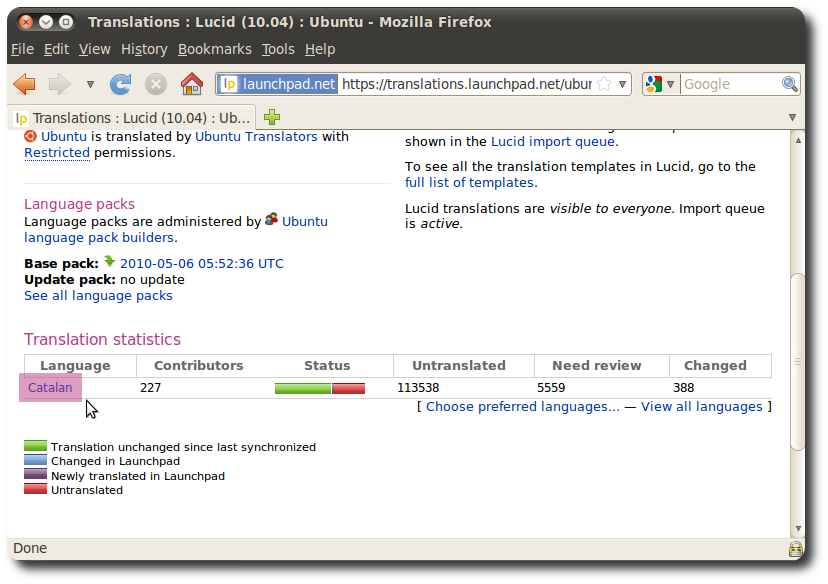Open a new tab with the plus icon
828x584 pixels.
(272, 117)
